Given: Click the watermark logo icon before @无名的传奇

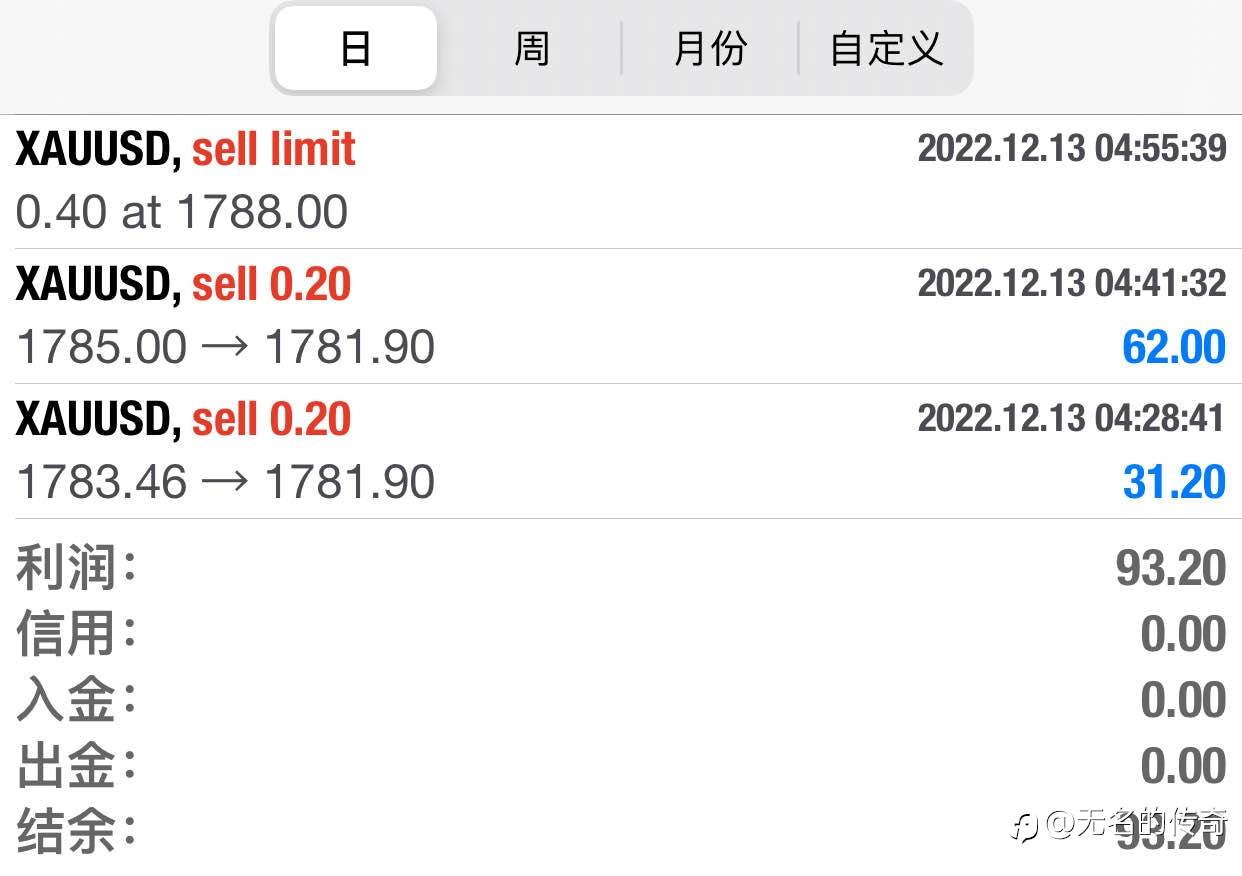Looking at the screenshot, I should [1024, 826].
